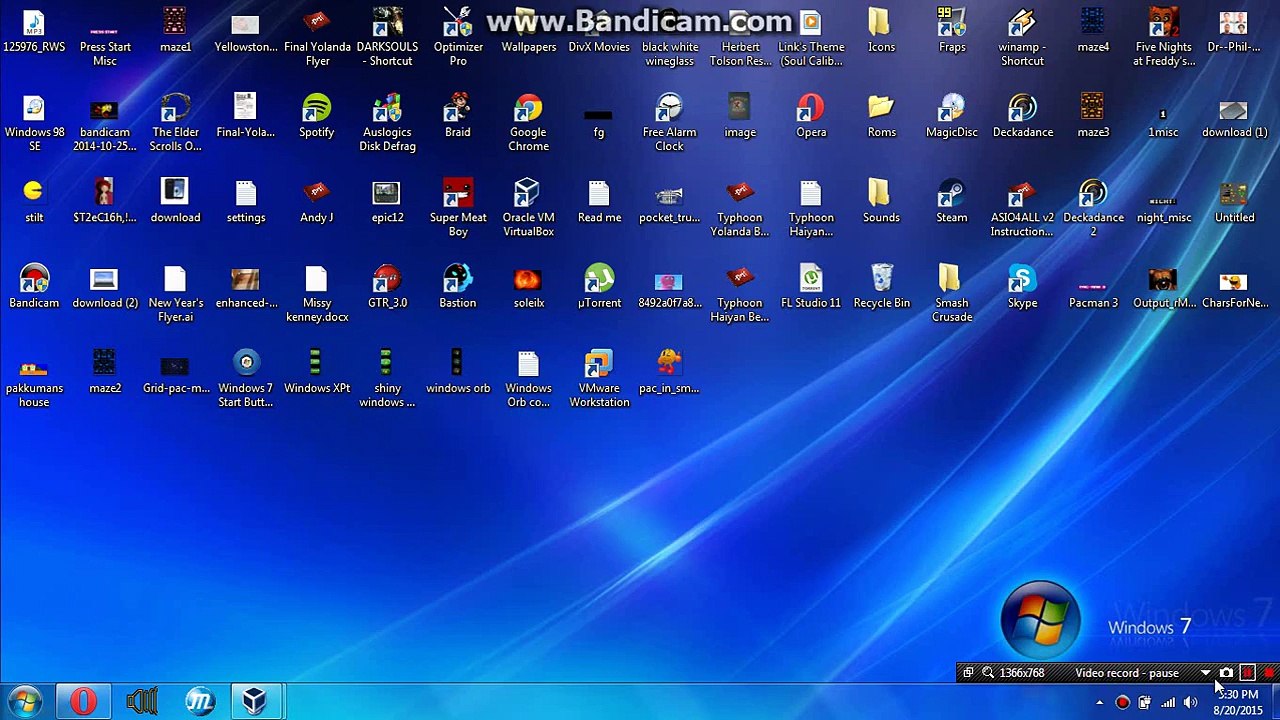The height and width of the screenshot is (720, 1280).
Task: Open the network signal tray icon
Action: [1168, 703]
